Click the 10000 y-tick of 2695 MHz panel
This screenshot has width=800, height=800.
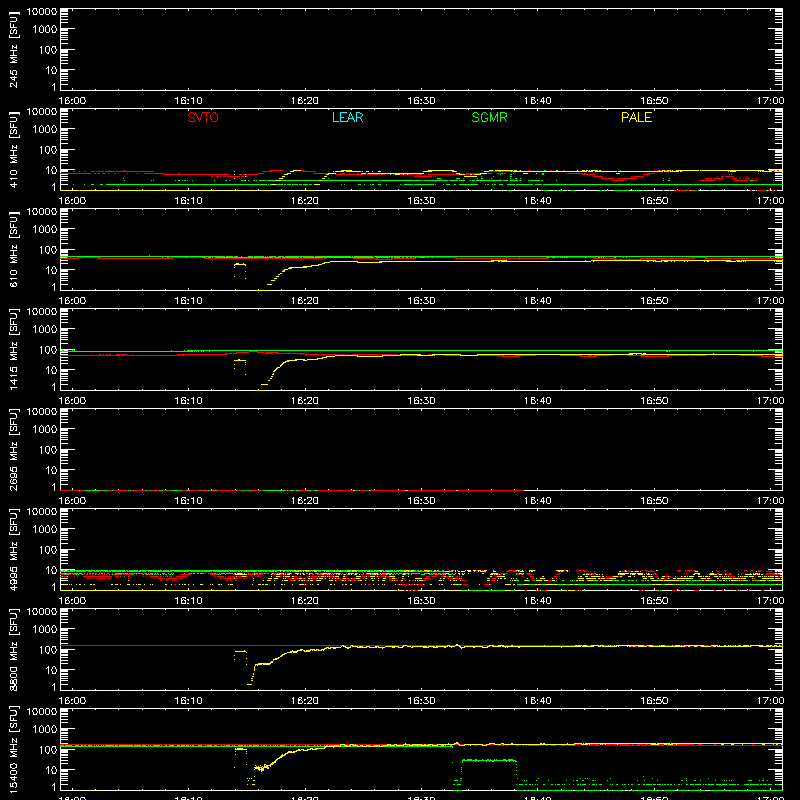point(42,412)
